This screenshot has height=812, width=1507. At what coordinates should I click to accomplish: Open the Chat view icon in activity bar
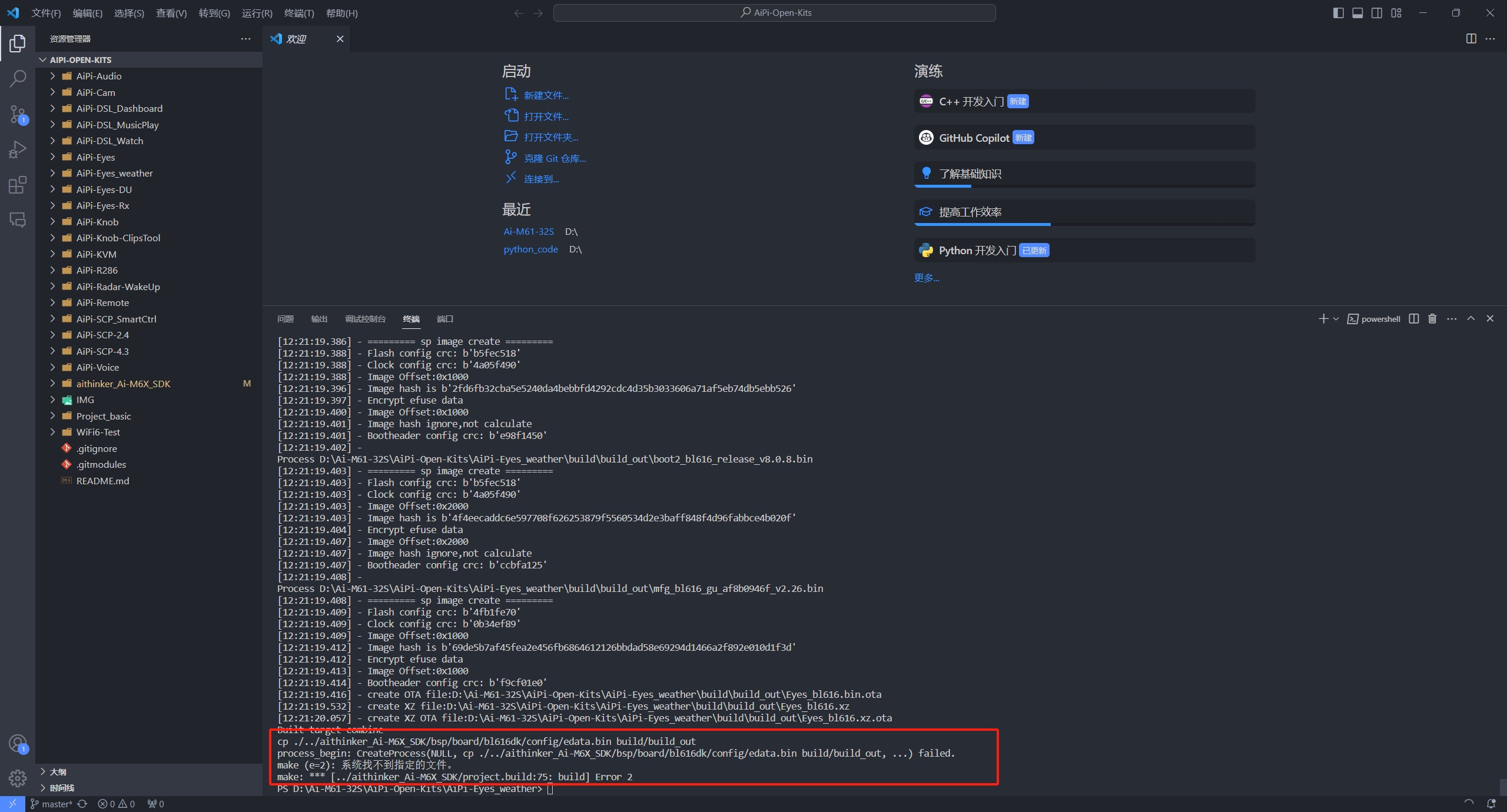coord(18,220)
